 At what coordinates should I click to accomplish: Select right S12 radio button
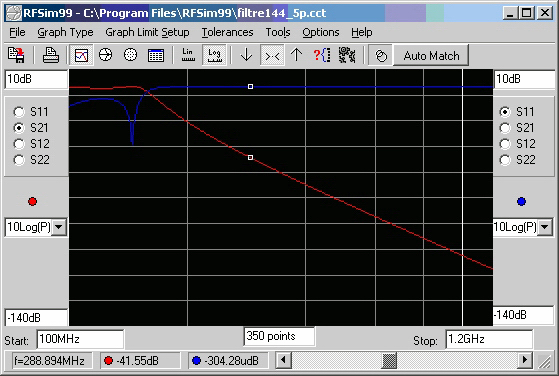pyautogui.click(x=505, y=144)
